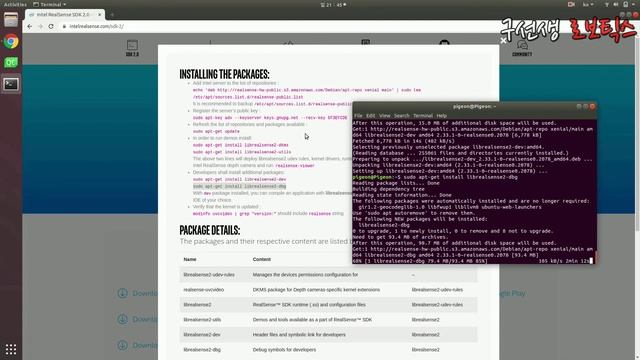This screenshot has width=640, height=360.
Task: Click the 'Package Details' heading
Action: pos(210,230)
